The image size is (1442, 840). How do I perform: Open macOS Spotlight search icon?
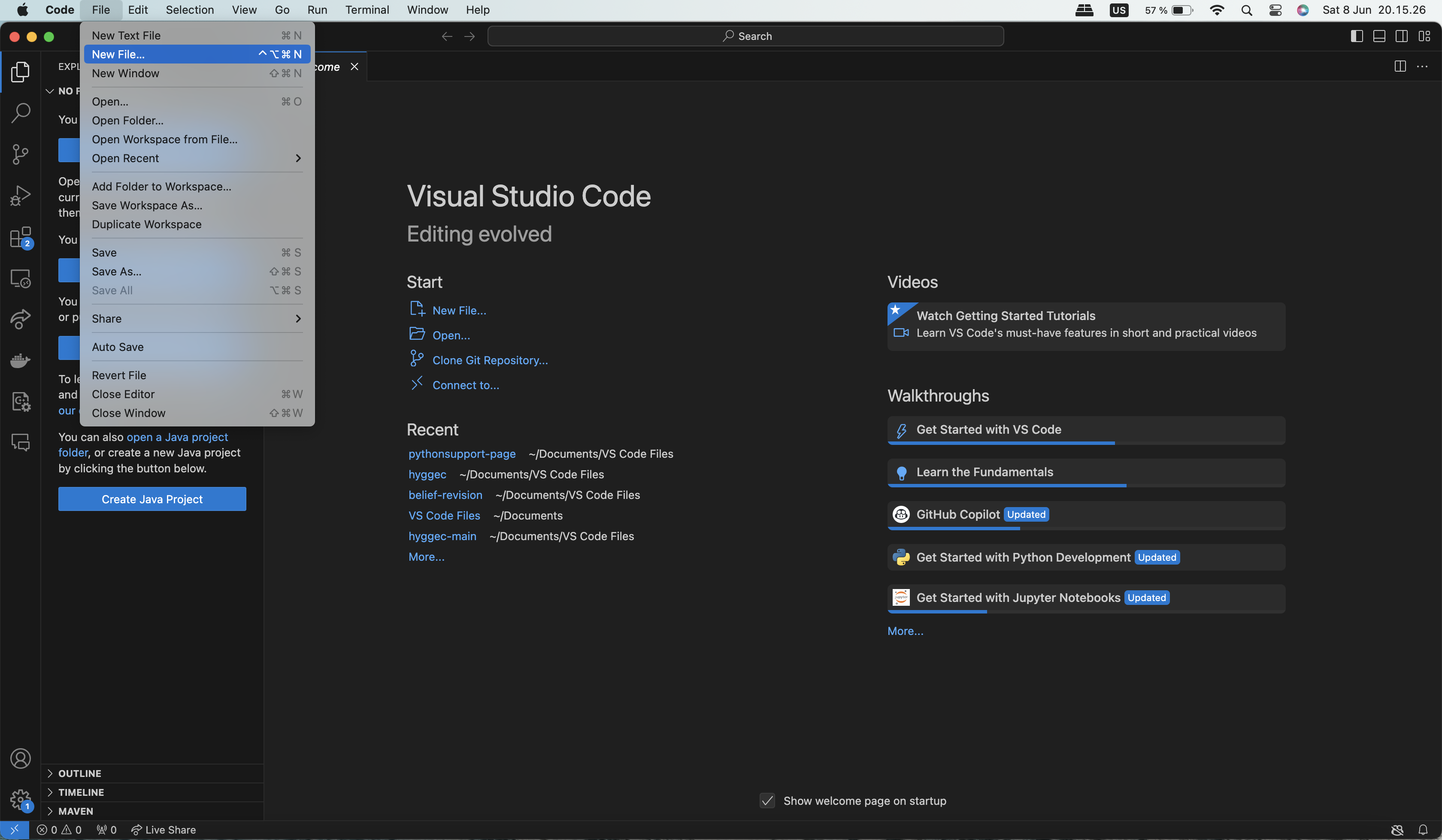coord(1247,10)
